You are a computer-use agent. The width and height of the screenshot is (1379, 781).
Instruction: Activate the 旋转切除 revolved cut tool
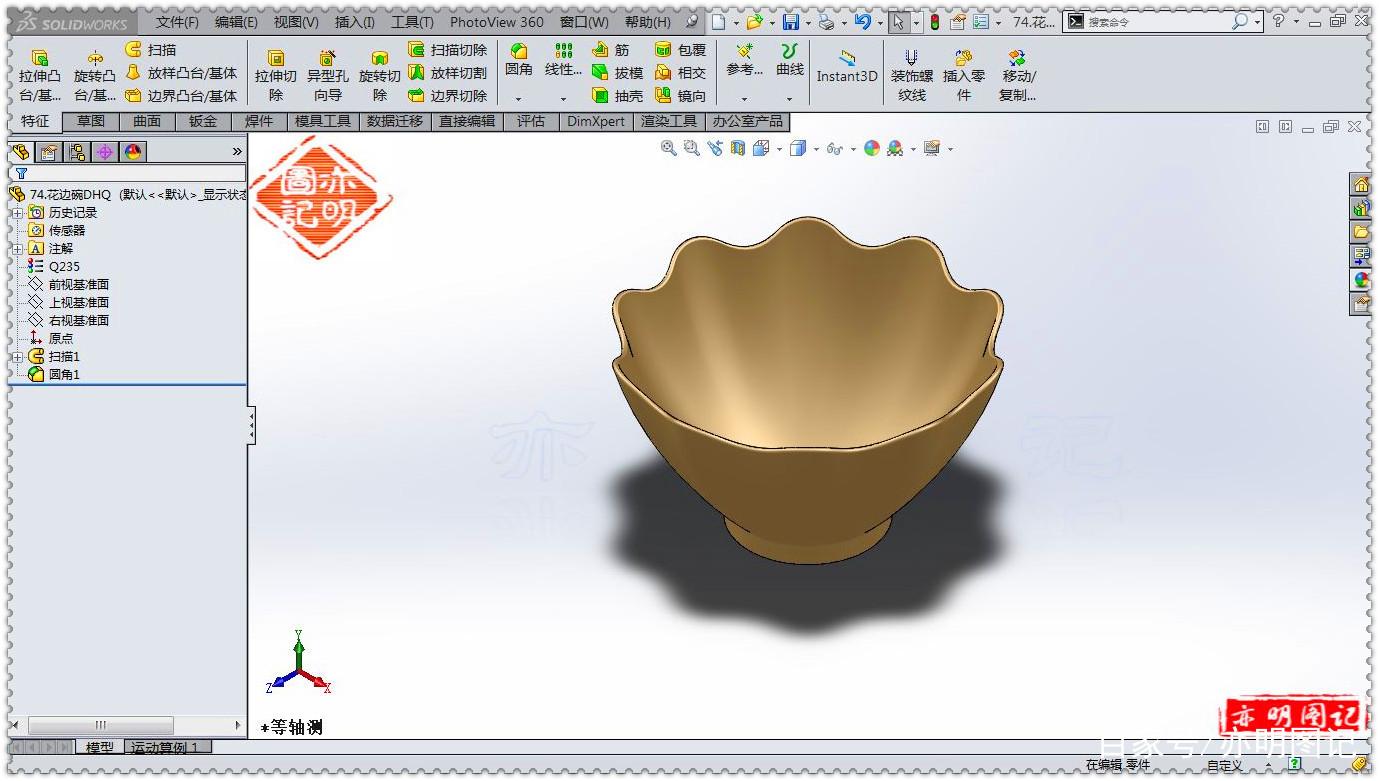click(x=379, y=76)
